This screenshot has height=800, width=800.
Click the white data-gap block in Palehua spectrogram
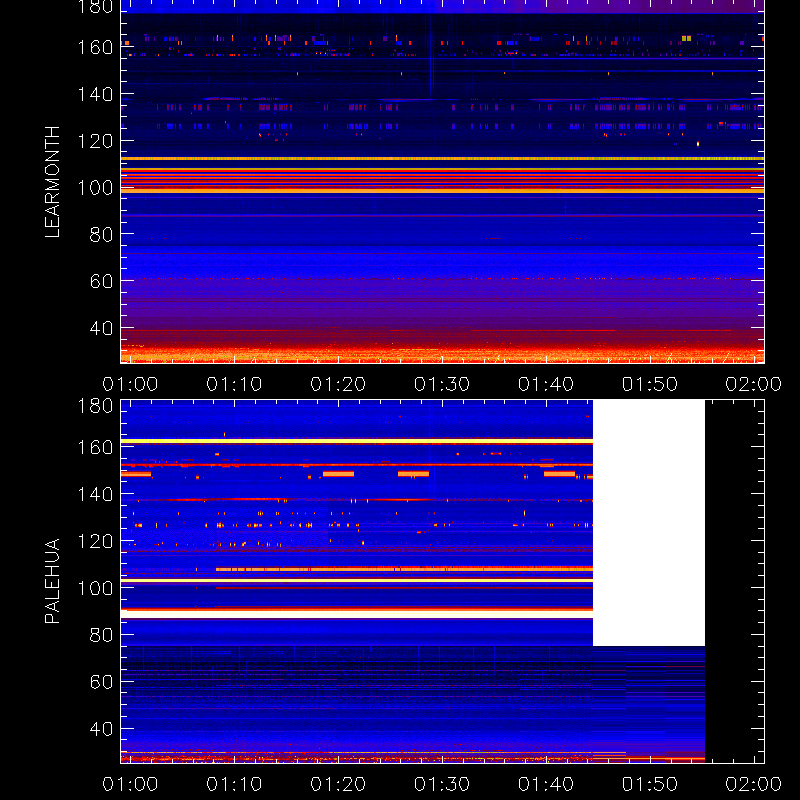649,523
